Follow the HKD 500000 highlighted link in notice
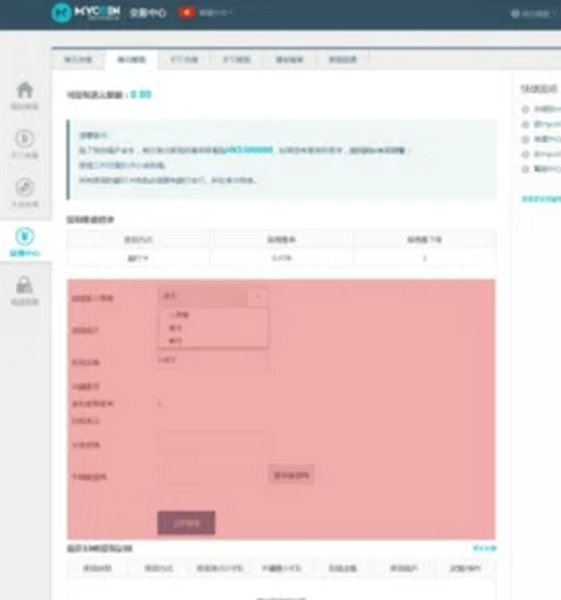The width and height of the screenshot is (561, 600). coord(249,149)
